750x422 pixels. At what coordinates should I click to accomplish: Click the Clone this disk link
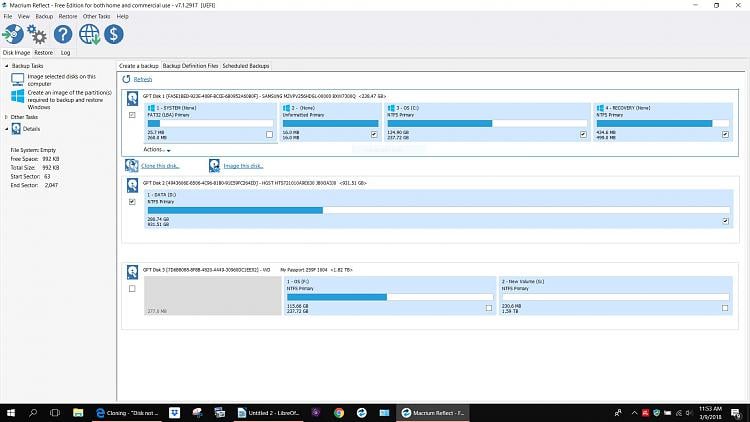click(x=160, y=166)
